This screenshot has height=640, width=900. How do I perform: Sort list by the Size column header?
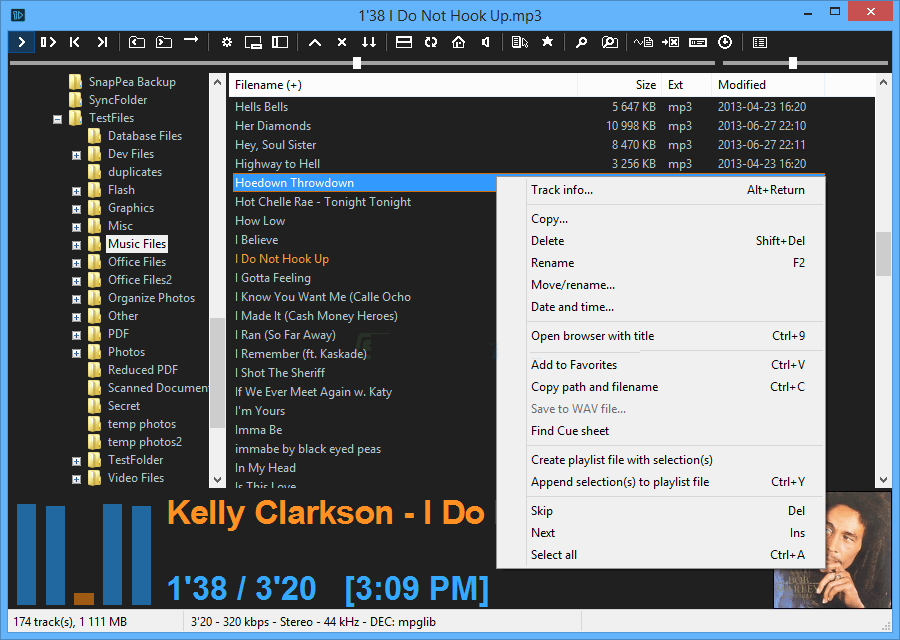click(646, 85)
